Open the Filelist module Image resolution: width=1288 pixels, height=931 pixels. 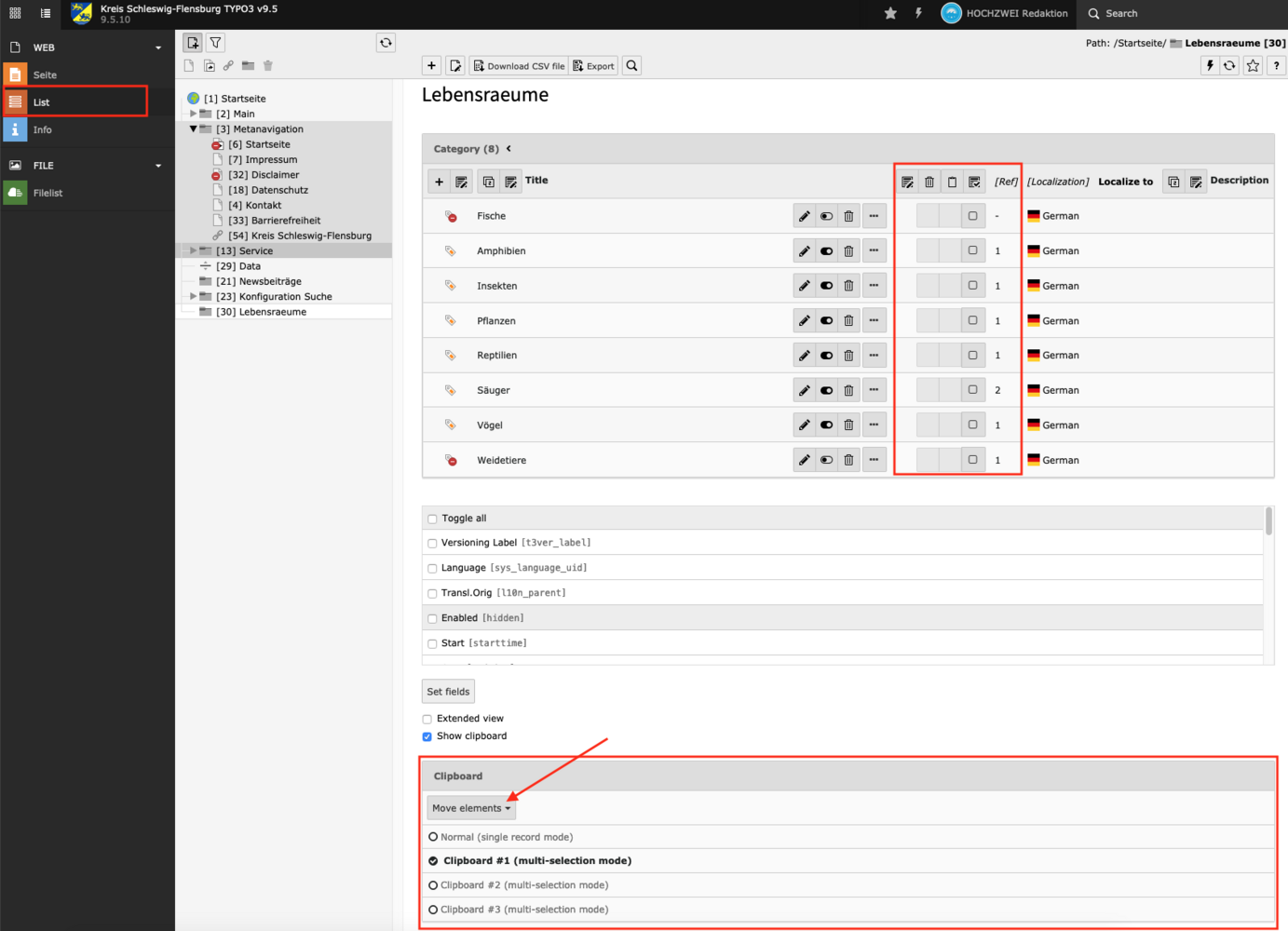click(47, 193)
